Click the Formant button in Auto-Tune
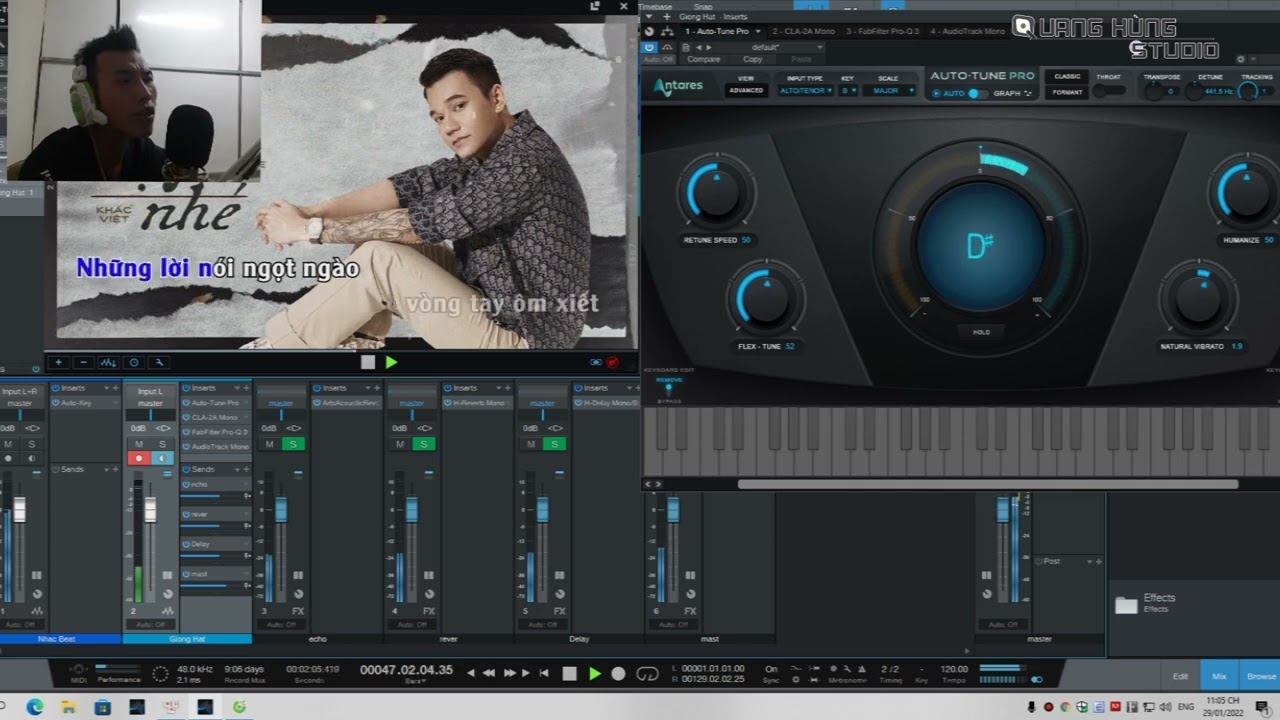The width and height of the screenshot is (1280, 720). (x=1067, y=93)
